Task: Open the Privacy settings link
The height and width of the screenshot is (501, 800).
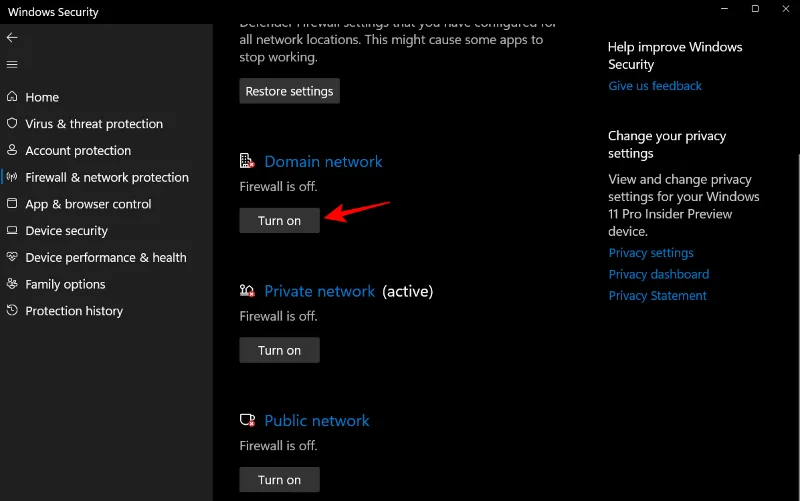Action: [x=651, y=253]
